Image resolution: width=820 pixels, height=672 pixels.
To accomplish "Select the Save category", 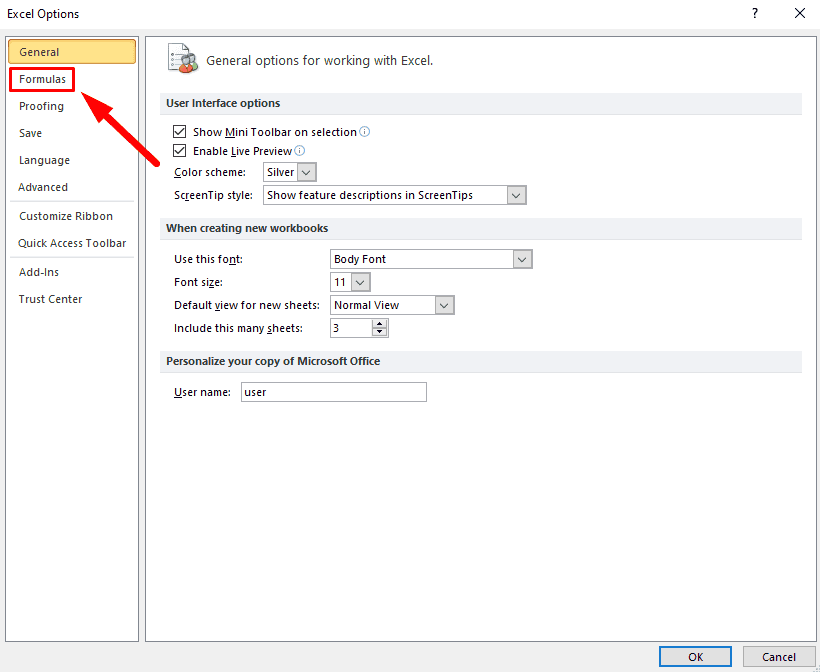I will coord(30,133).
